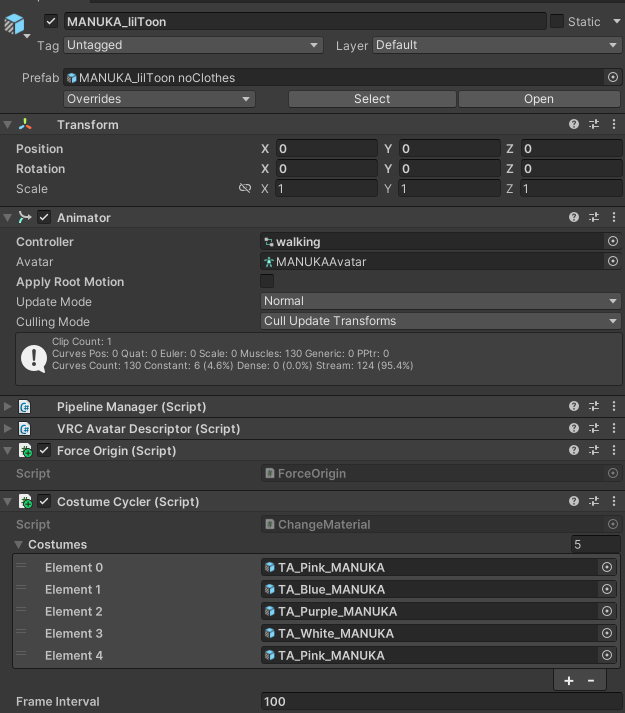Viewport: 625px width, 713px height.
Task: Open Pipeline Manager three-dot menu
Action: coord(614,406)
